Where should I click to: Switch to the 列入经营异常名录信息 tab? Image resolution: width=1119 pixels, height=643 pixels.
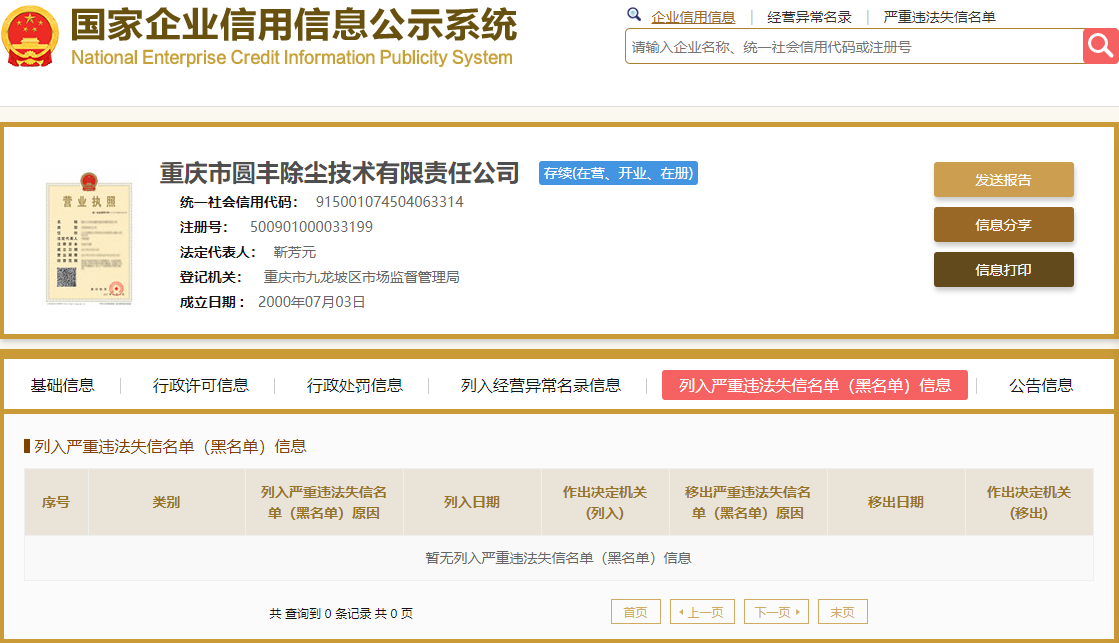[x=540, y=385]
